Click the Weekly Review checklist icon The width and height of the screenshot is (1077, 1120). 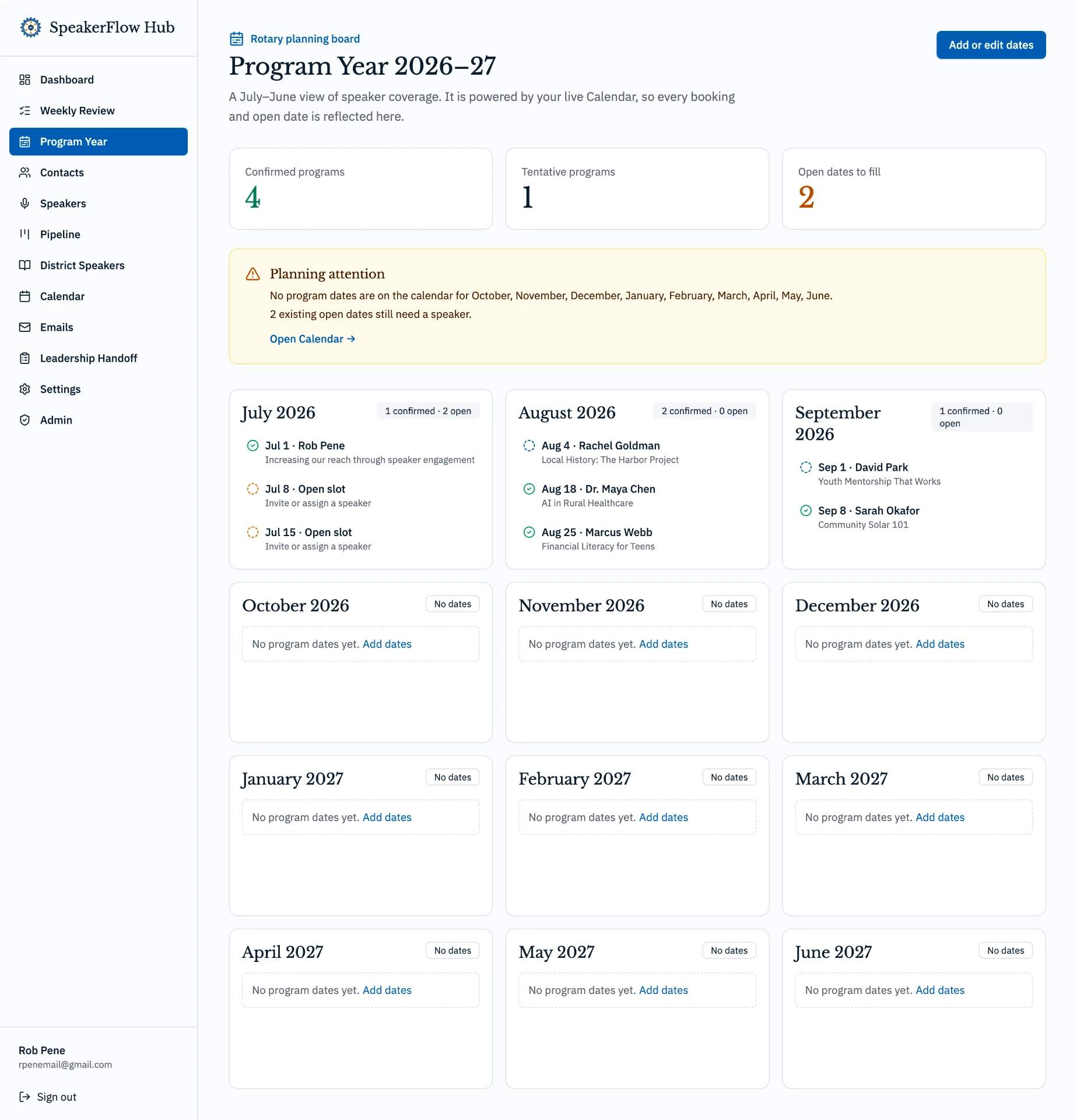click(x=24, y=111)
